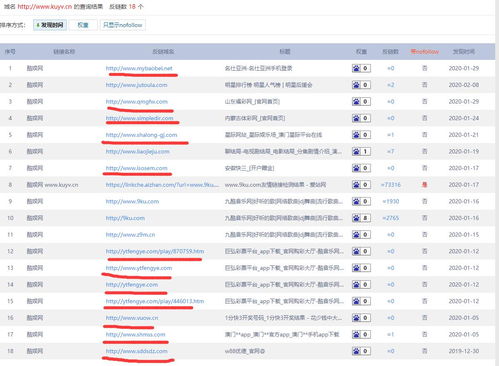Open the ytfengye.com/play/870759.htm link
499x366 pixels.
[x=155, y=251]
